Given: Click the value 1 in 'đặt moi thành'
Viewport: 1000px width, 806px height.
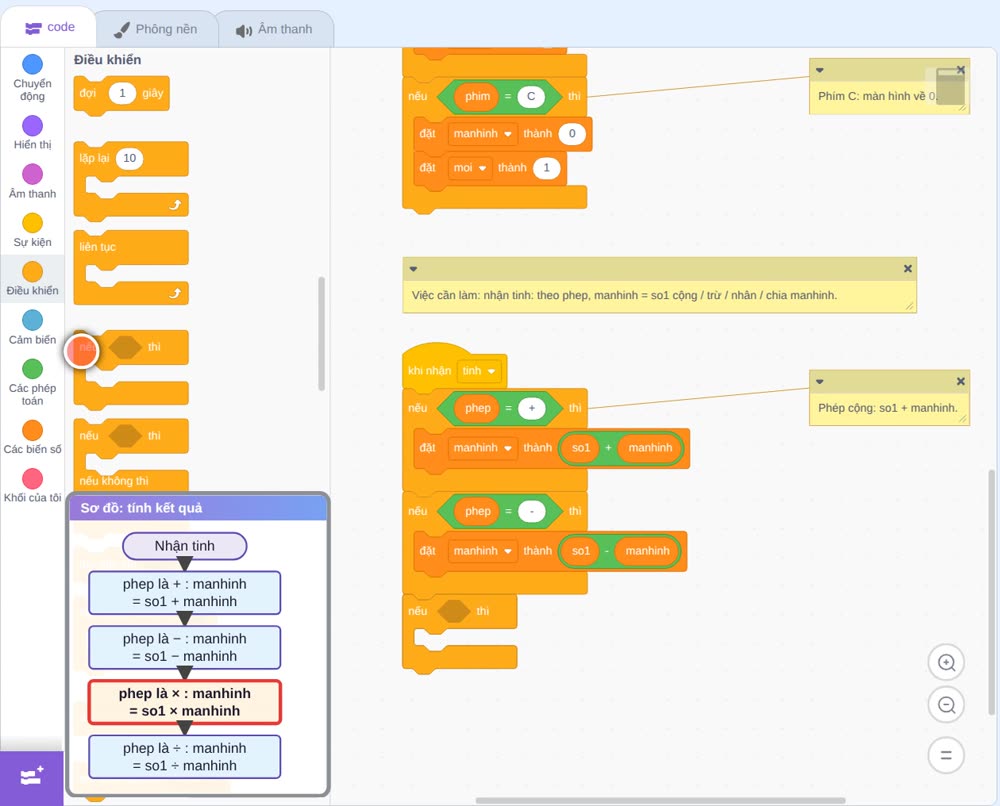Looking at the screenshot, I should click(546, 168).
